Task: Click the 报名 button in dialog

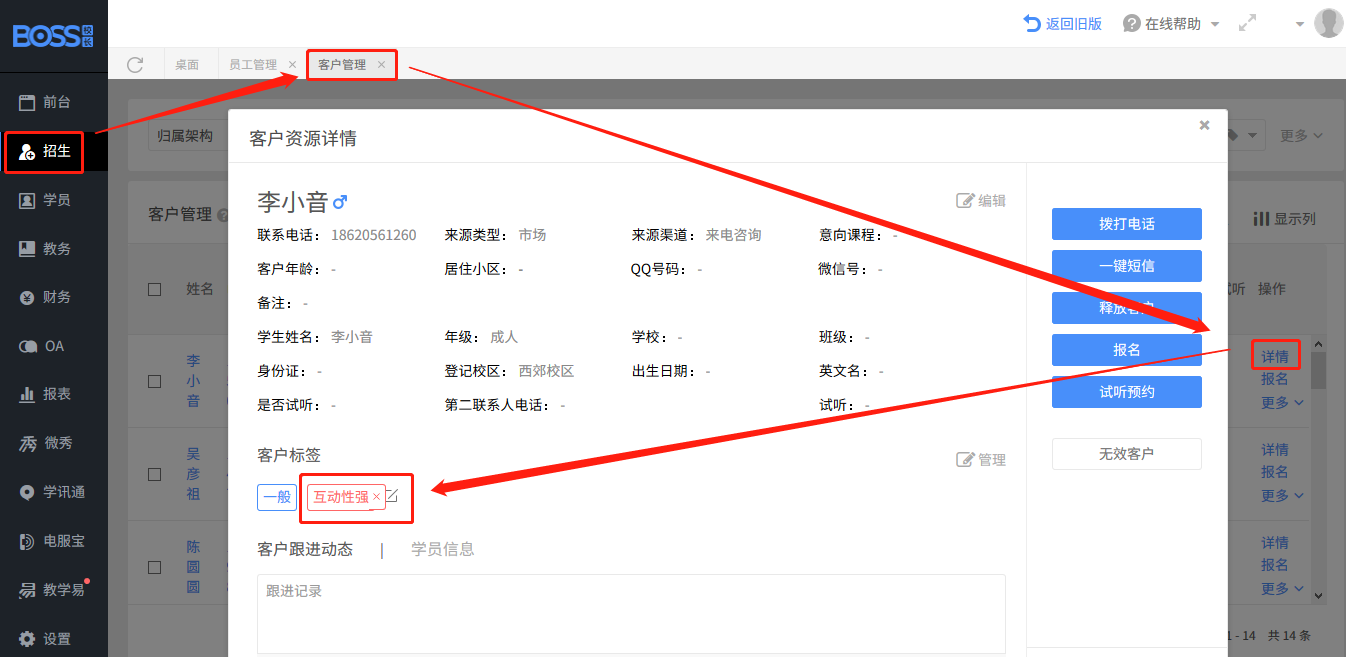Action: (x=1127, y=349)
